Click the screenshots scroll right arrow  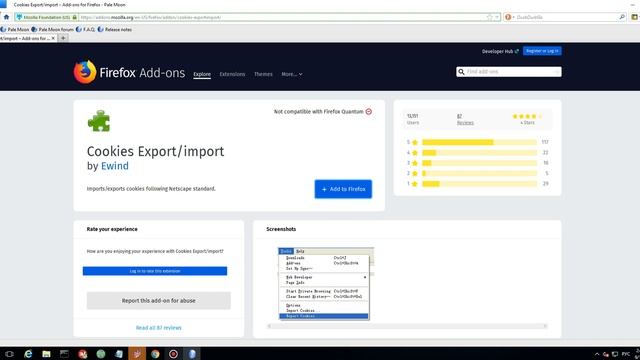[545, 326]
